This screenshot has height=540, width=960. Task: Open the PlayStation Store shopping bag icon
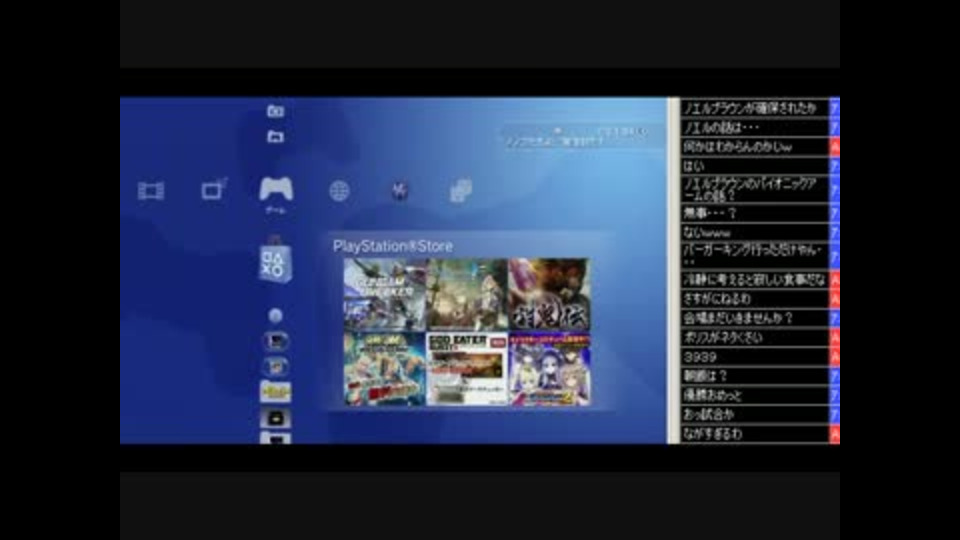[x=275, y=262]
